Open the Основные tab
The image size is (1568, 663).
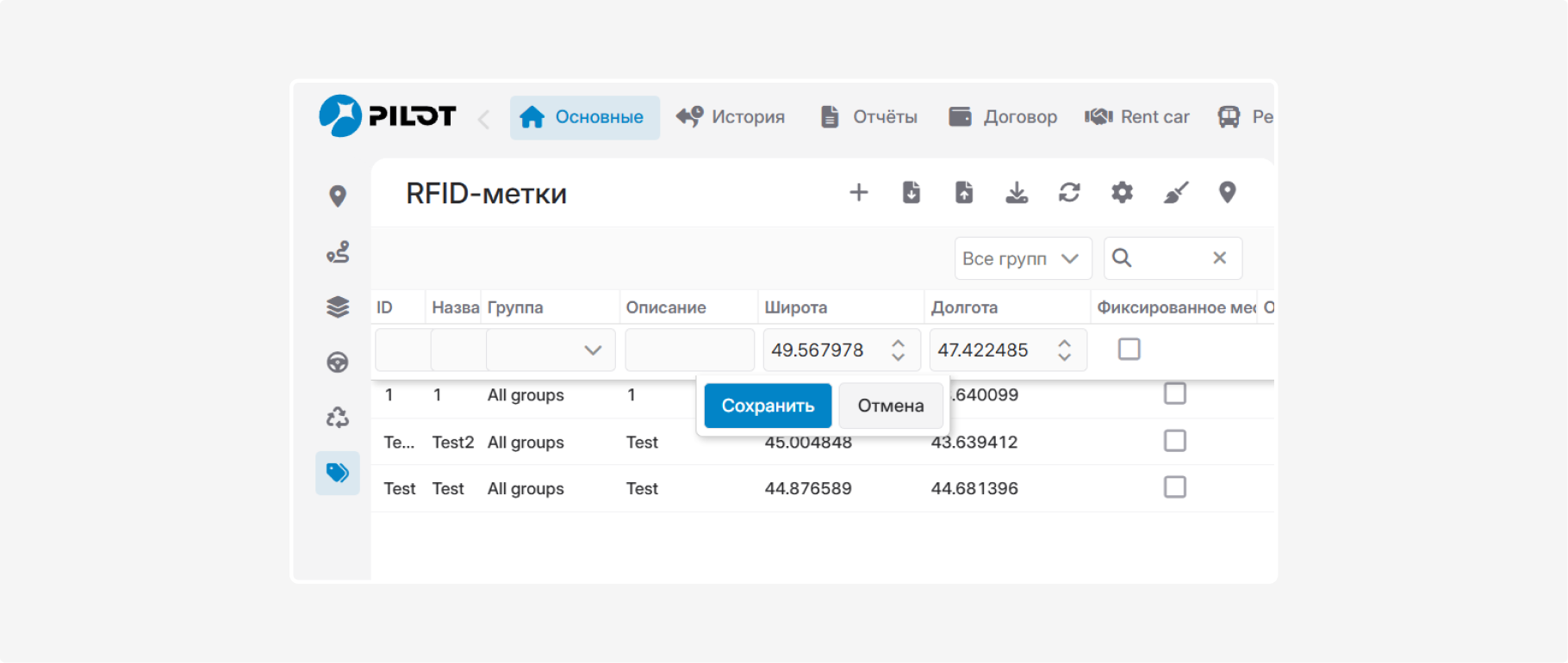click(x=584, y=117)
